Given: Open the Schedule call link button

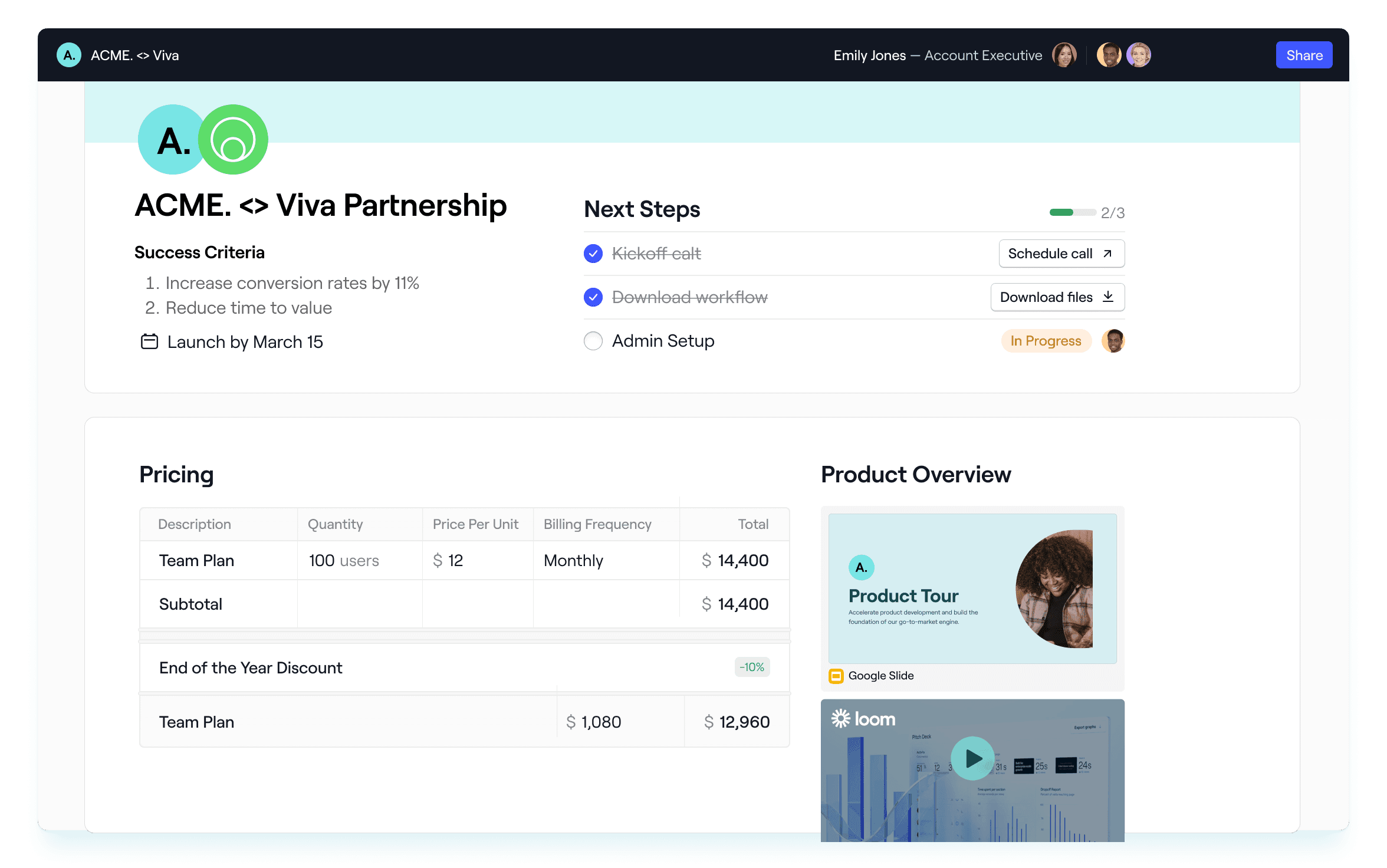Looking at the screenshot, I should [1061, 254].
